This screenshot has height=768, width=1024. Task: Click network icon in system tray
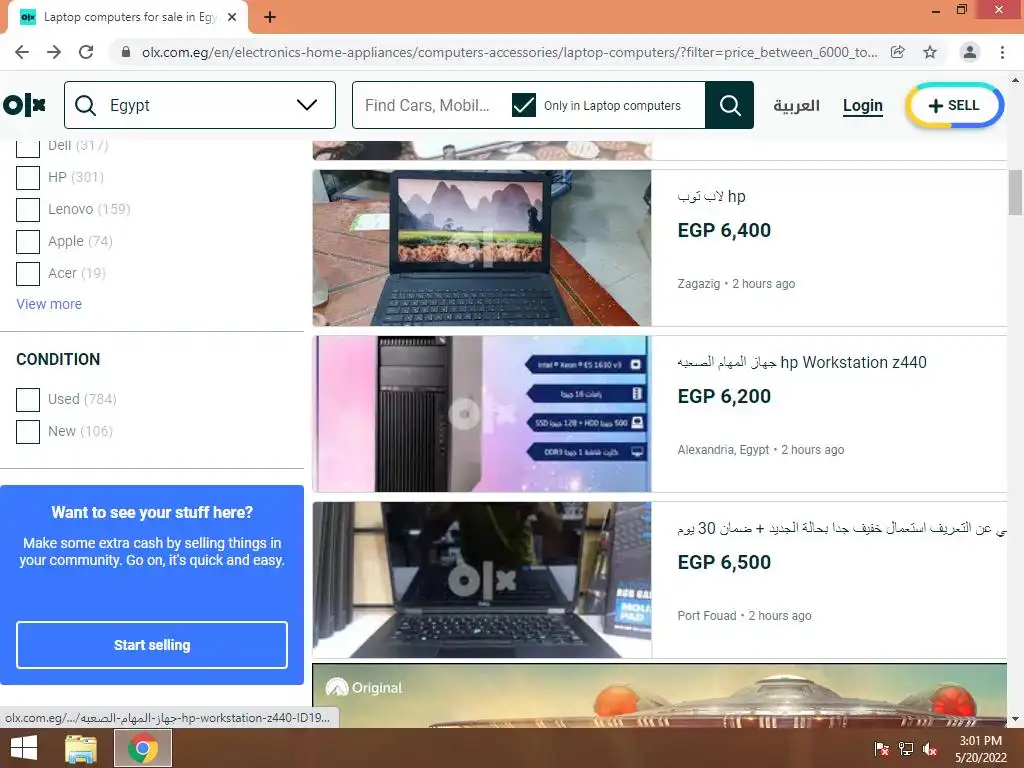(x=906, y=749)
